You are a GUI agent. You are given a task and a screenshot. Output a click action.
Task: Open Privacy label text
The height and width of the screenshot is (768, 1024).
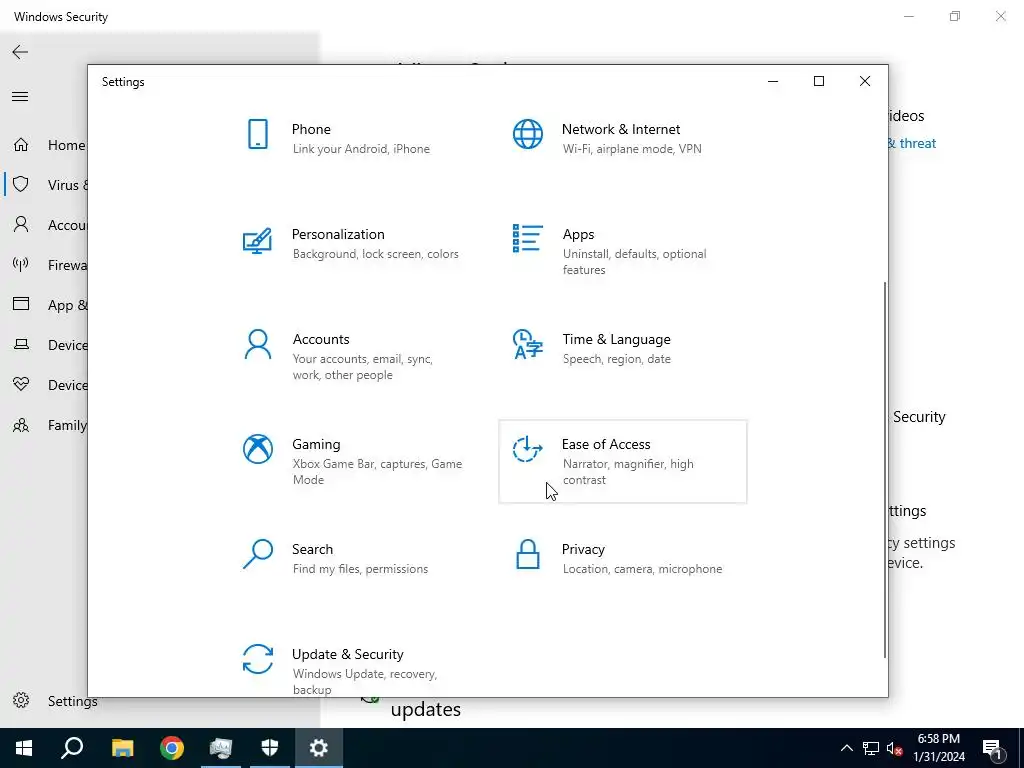(x=583, y=549)
